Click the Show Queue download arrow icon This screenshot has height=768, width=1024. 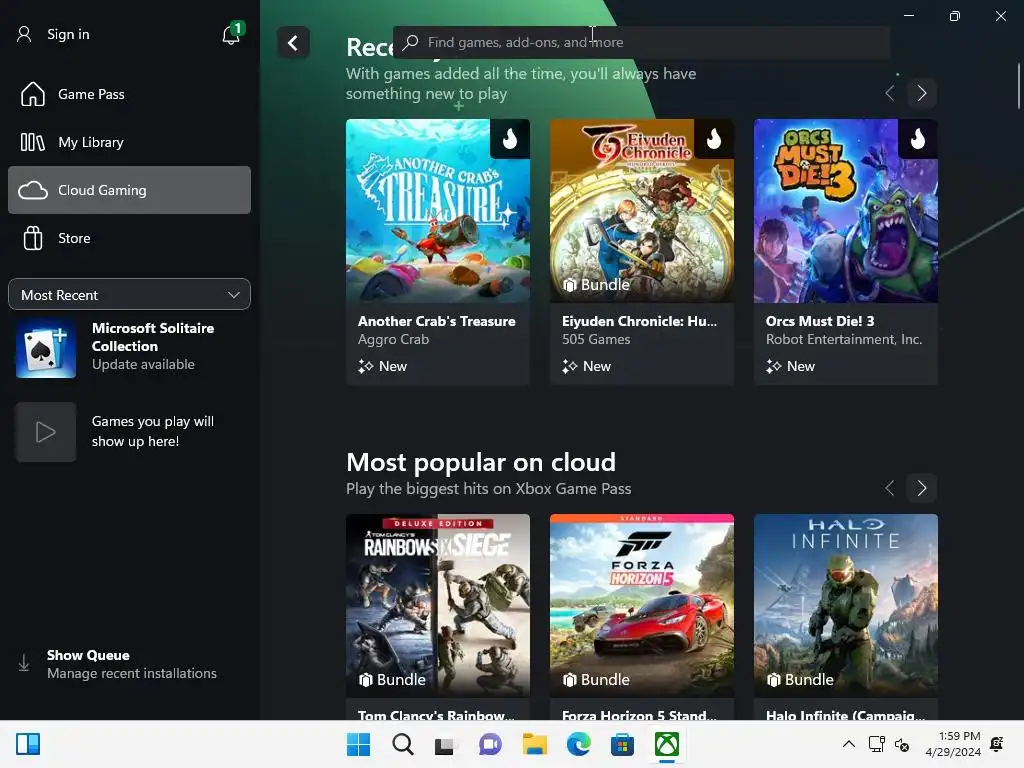pos(24,664)
